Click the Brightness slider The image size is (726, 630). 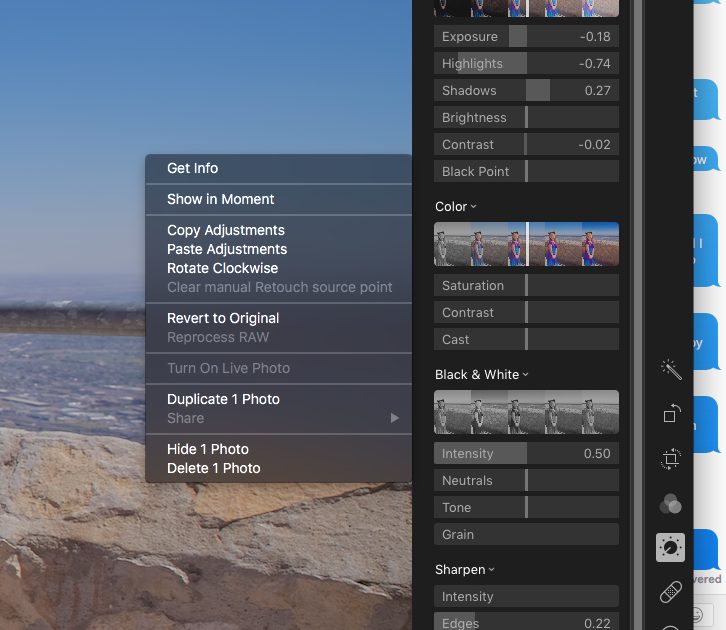click(x=526, y=117)
